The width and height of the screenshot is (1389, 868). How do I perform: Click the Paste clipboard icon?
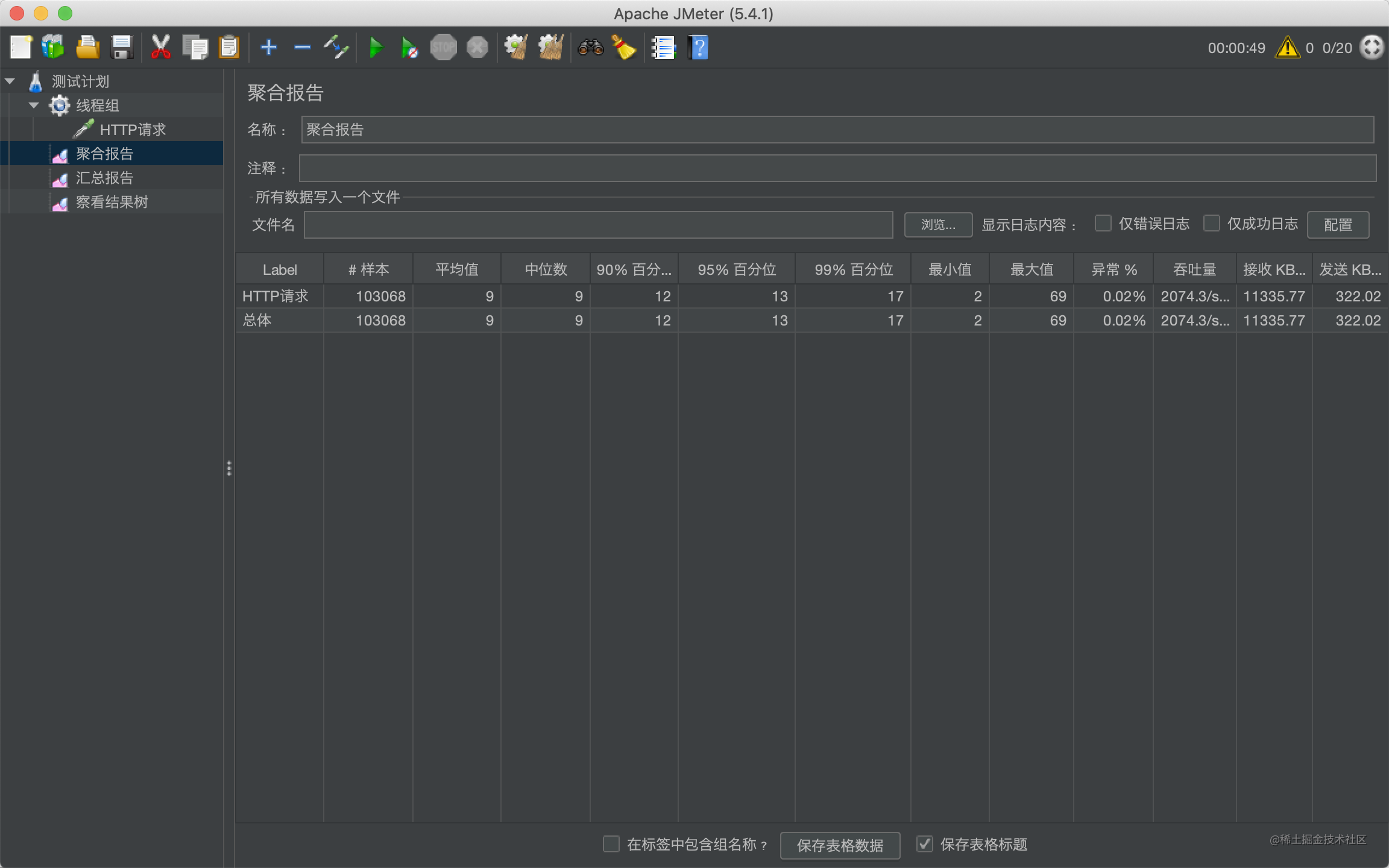229,47
